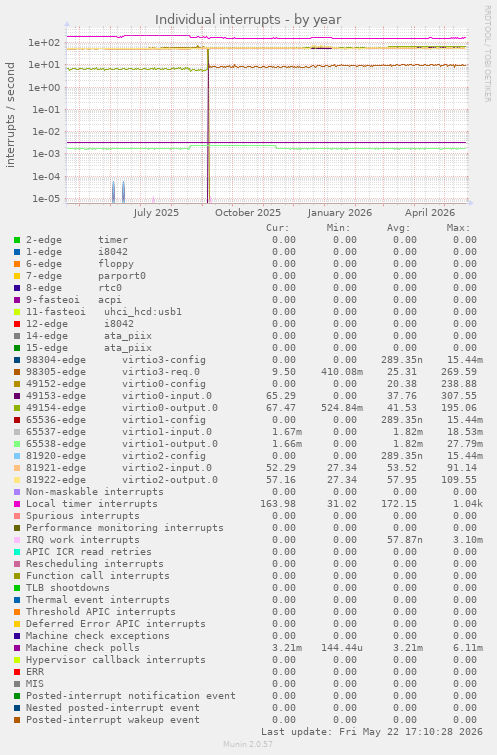Click the virtio3-req.0 brown legend swatch
The height and width of the screenshot is (755, 497).
pyautogui.click(x=17, y=372)
